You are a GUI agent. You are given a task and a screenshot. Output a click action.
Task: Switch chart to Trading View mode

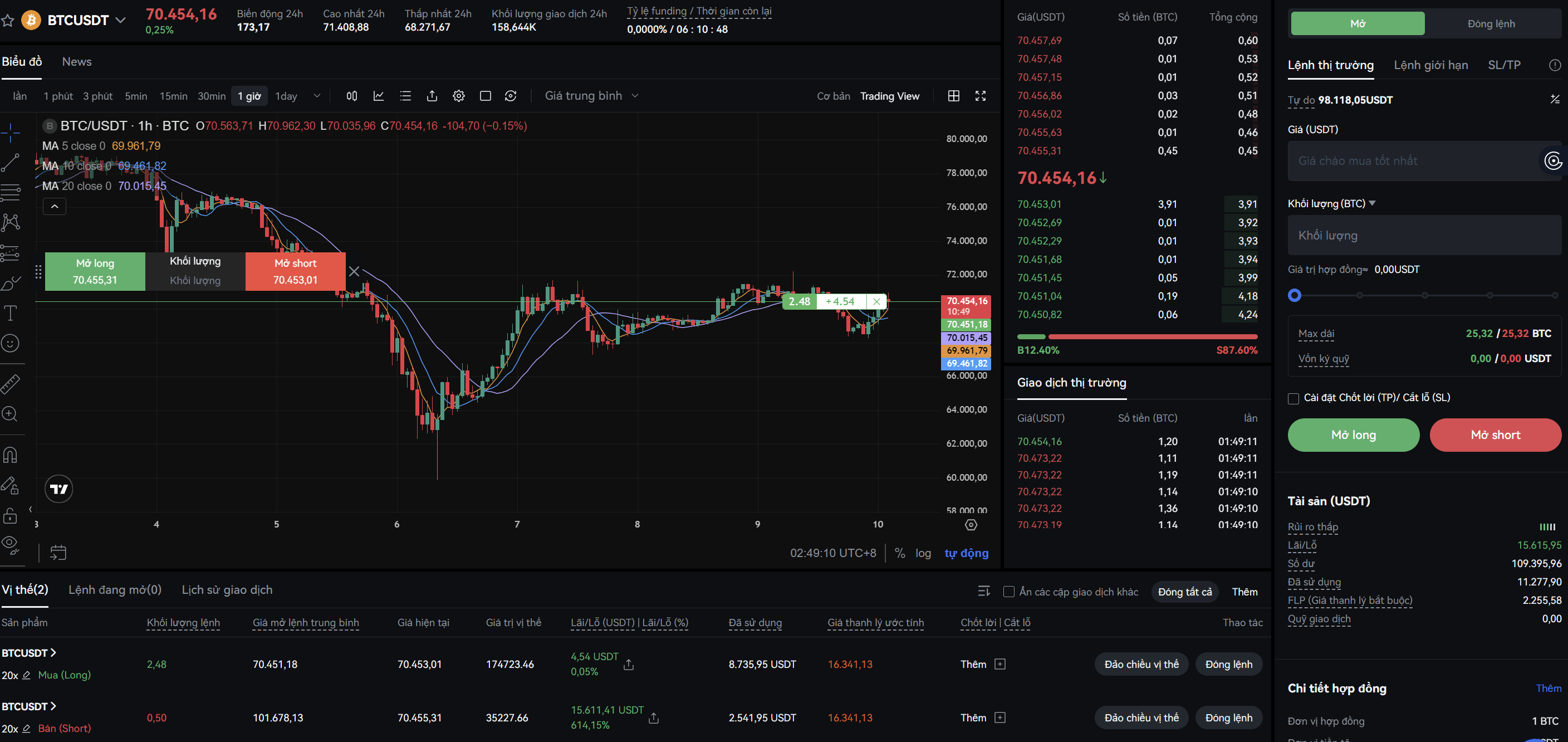coord(889,96)
